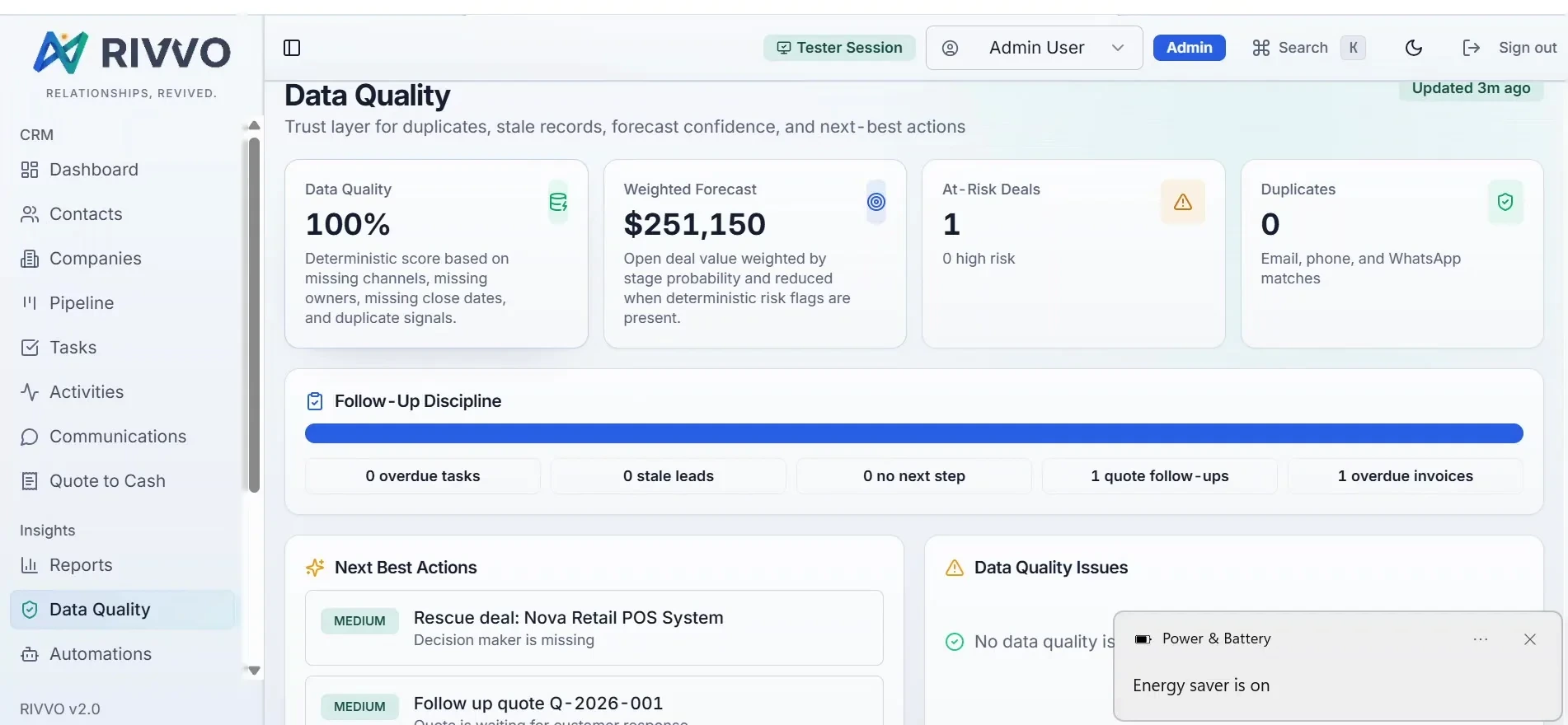Click the Follow-Up Discipline clipboard icon
This screenshot has height=725, width=1568.
pyautogui.click(x=315, y=401)
